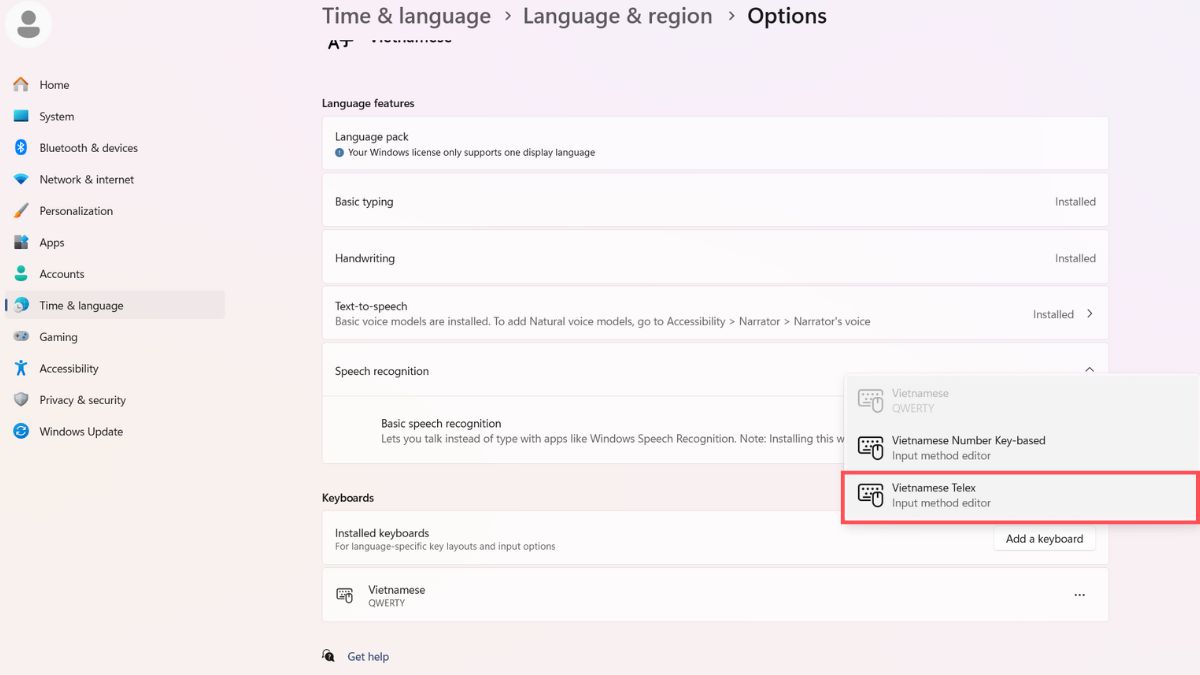Screen dimensions: 1200x675
Task: Click the Network wifi icon
Action: pos(21,179)
